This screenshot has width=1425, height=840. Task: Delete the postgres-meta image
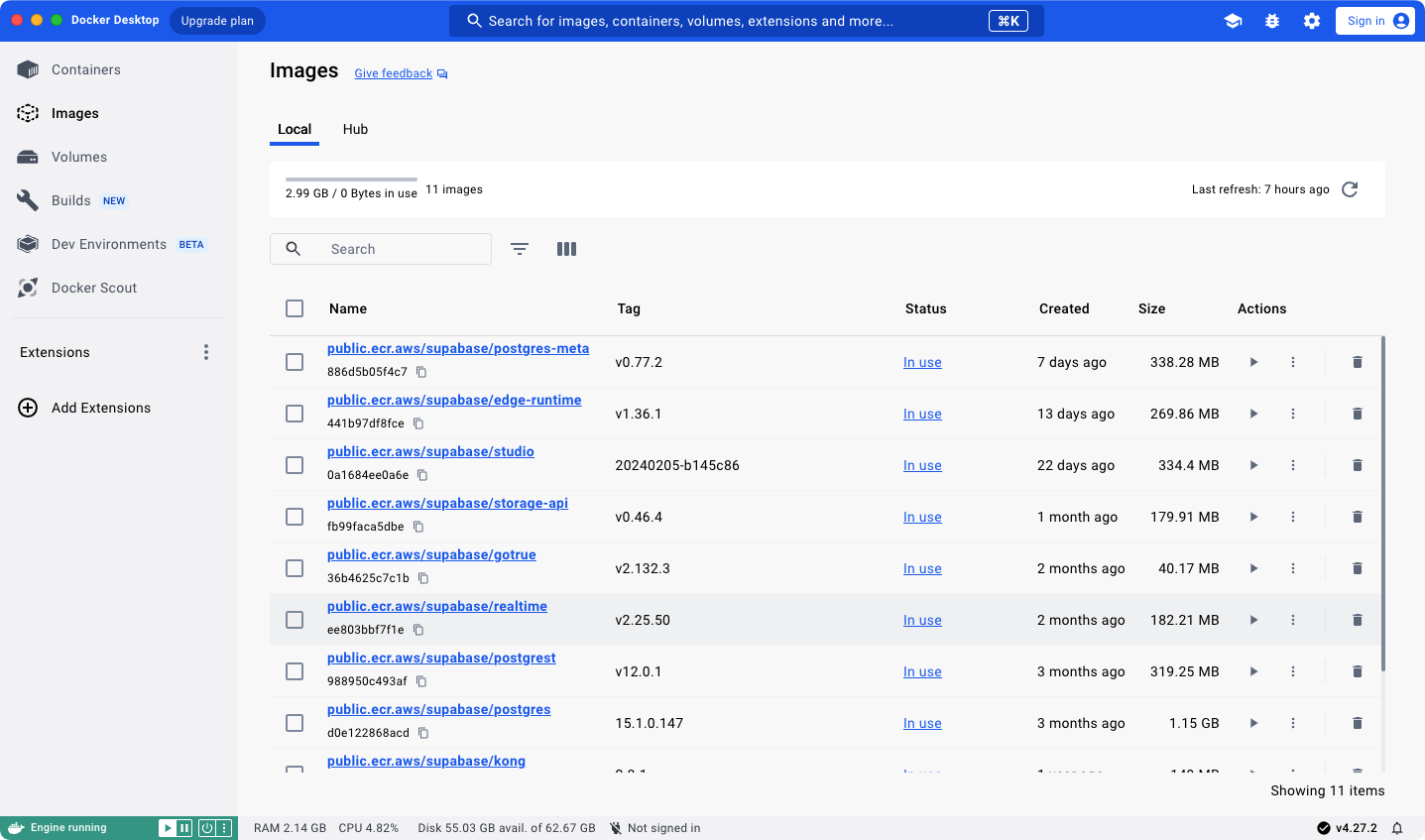(x=1358, y=362)
